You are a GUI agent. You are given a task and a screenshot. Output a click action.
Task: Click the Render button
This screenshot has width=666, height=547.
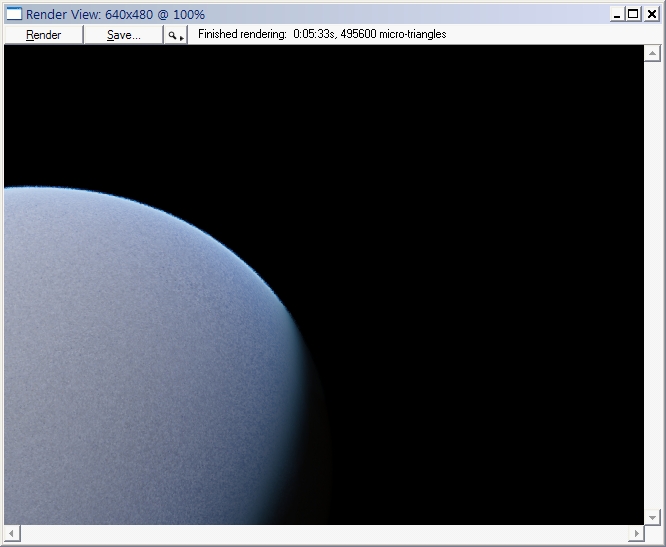[43, 34]
